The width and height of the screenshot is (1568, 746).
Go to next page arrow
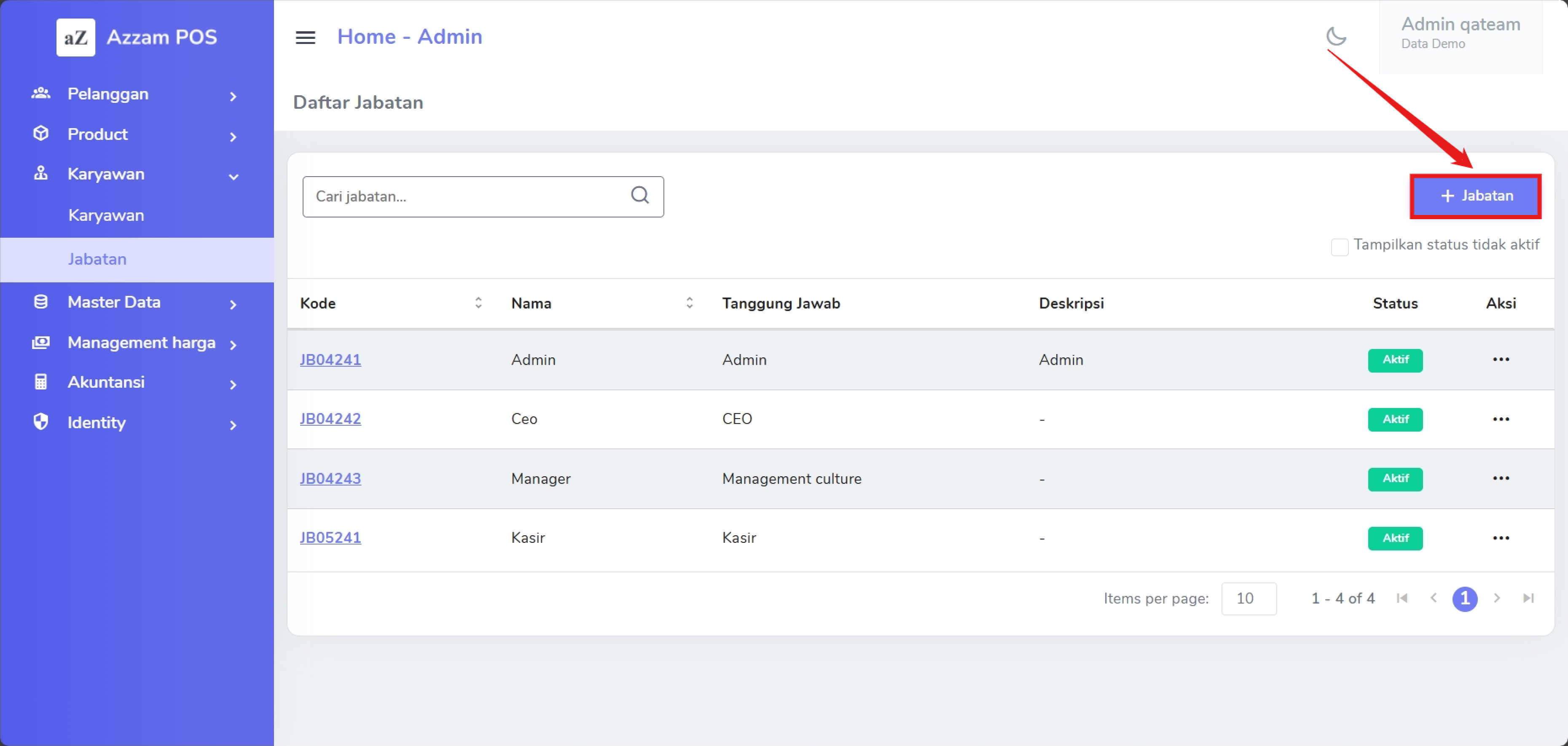pyautogui.click(x=1497, y=598)
